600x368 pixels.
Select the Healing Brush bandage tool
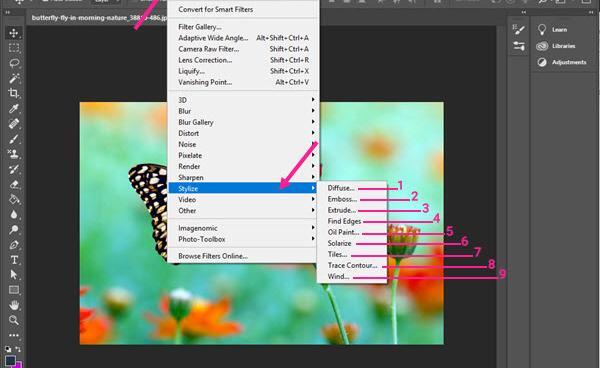[x=14, y=124]
